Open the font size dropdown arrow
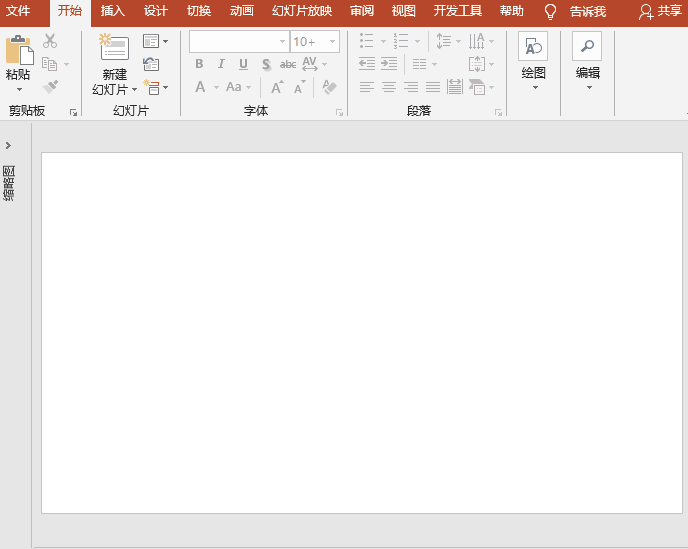This screenshot has height=549, width=688. pyautogui.click(x=332, y=42)
